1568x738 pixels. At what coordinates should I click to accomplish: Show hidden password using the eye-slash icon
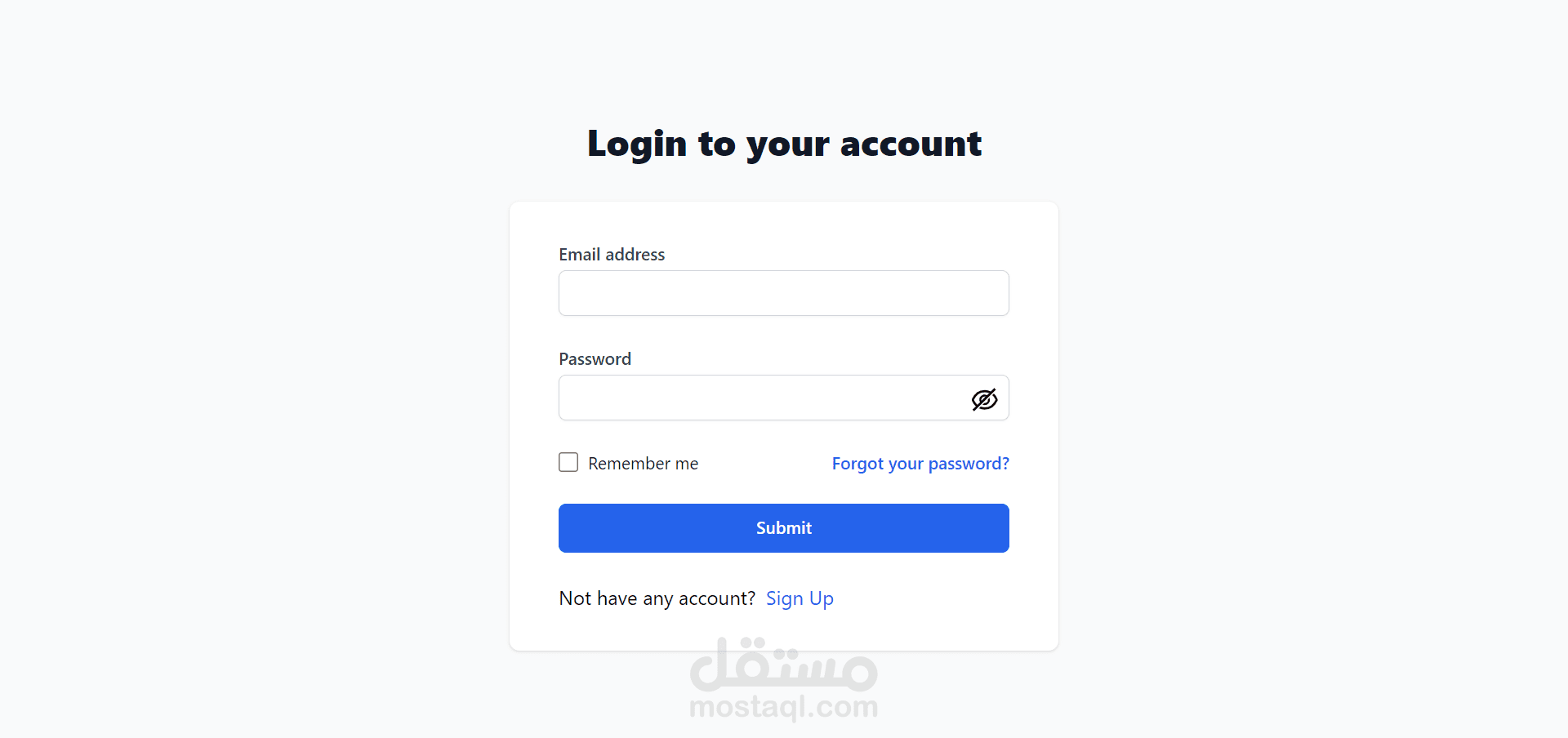click(x=984, y=399)
